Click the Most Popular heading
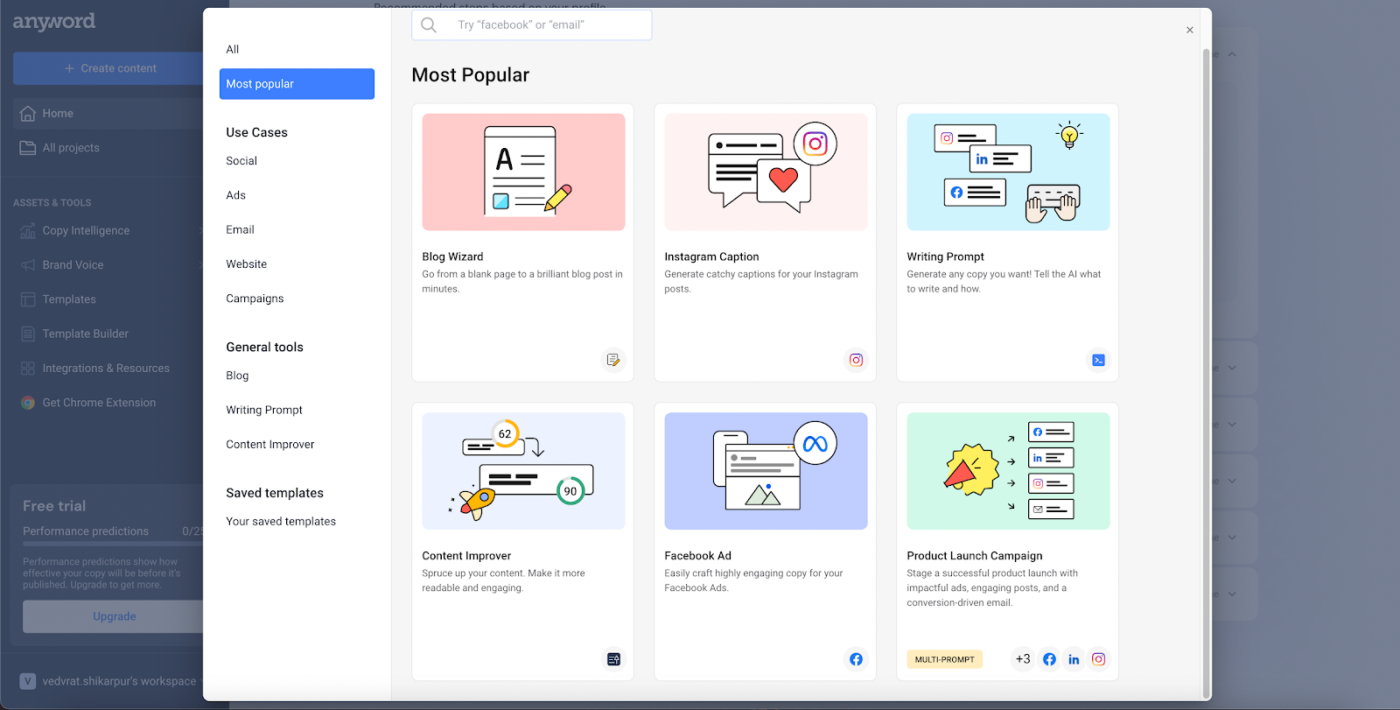The width and height of the screenshot is (1400, 710). (x=470, y=75)
